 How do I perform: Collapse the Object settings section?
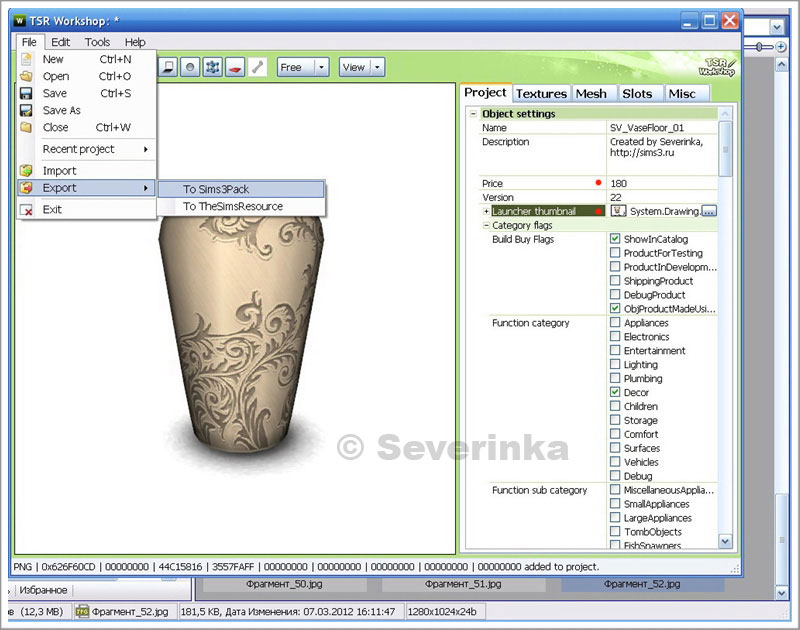[473, 114]
